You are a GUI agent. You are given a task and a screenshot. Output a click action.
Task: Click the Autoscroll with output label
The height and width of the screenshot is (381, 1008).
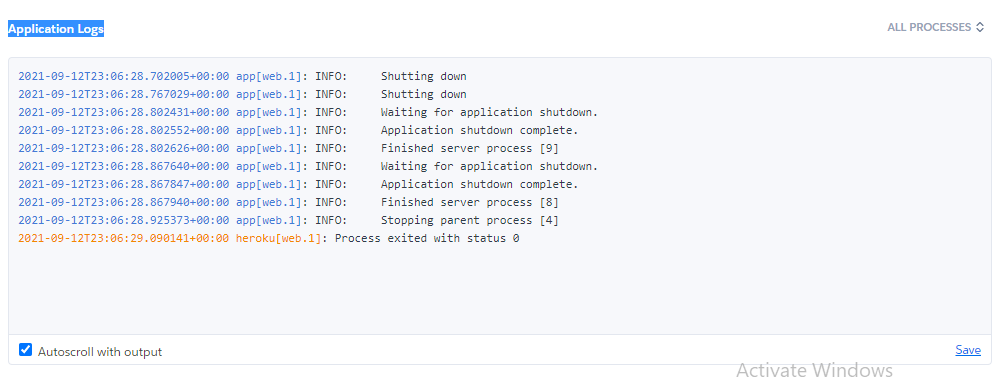pyautogui.click(x=100, y=351)
